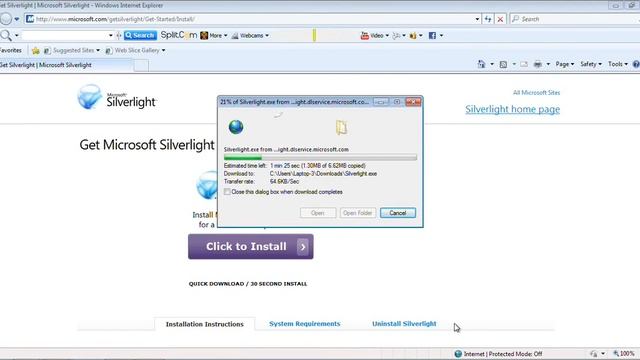Image resolution: width=640 pixels, height=360 pixels.
Task: Expand the Webcams dropdown
Action: tap(267, 36)
